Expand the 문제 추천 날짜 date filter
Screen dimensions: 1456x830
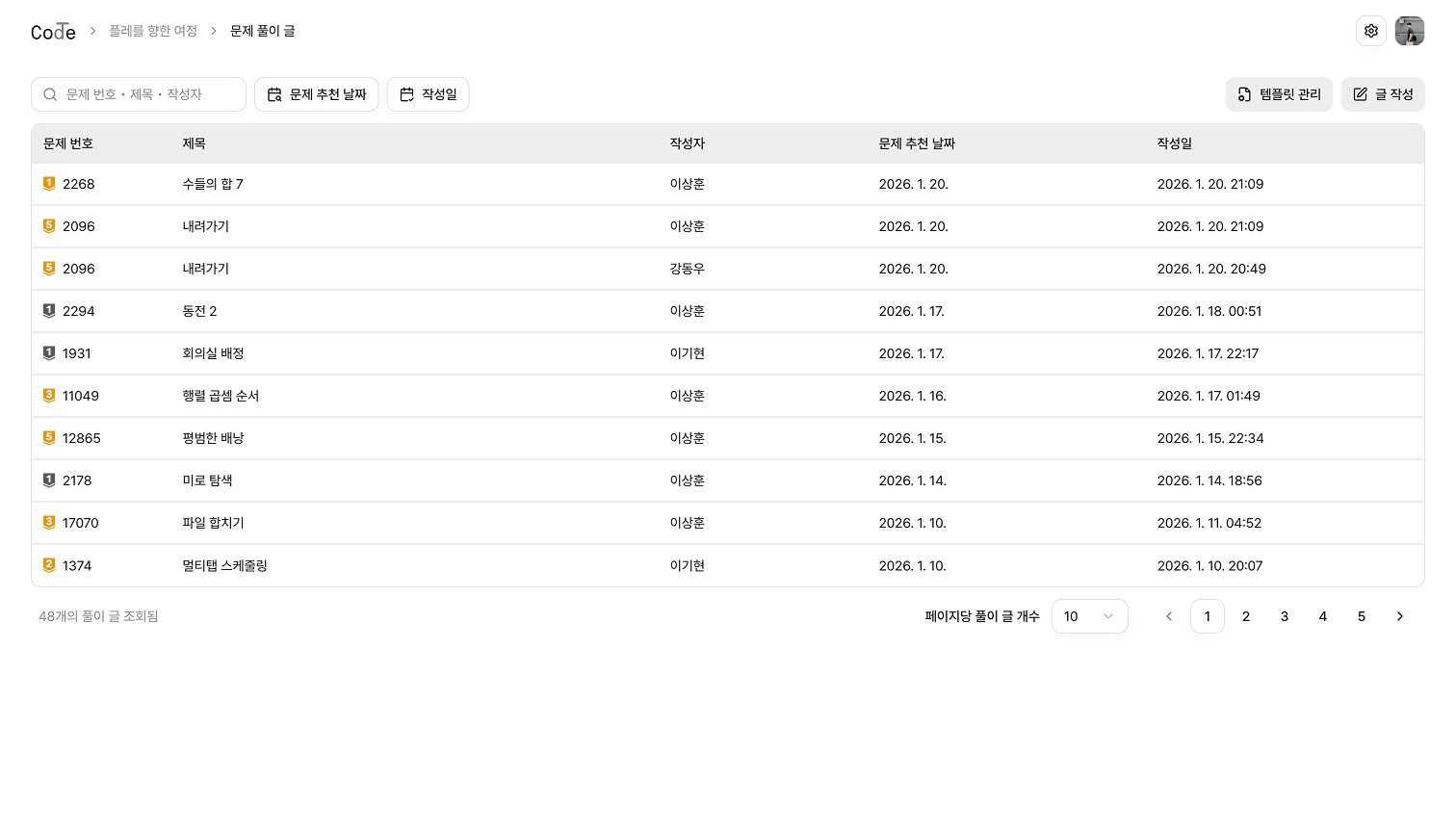tap(316, 93)
